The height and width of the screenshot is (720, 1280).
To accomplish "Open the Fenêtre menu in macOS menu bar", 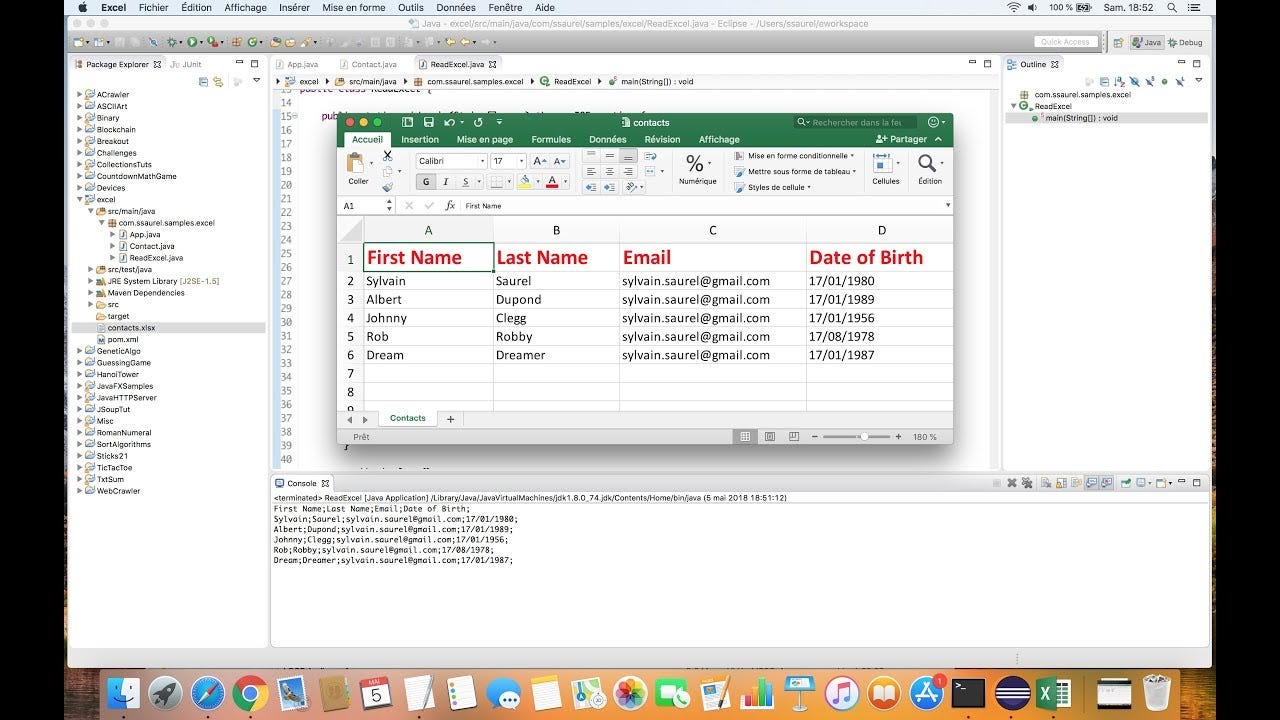I will click(505, 7).
